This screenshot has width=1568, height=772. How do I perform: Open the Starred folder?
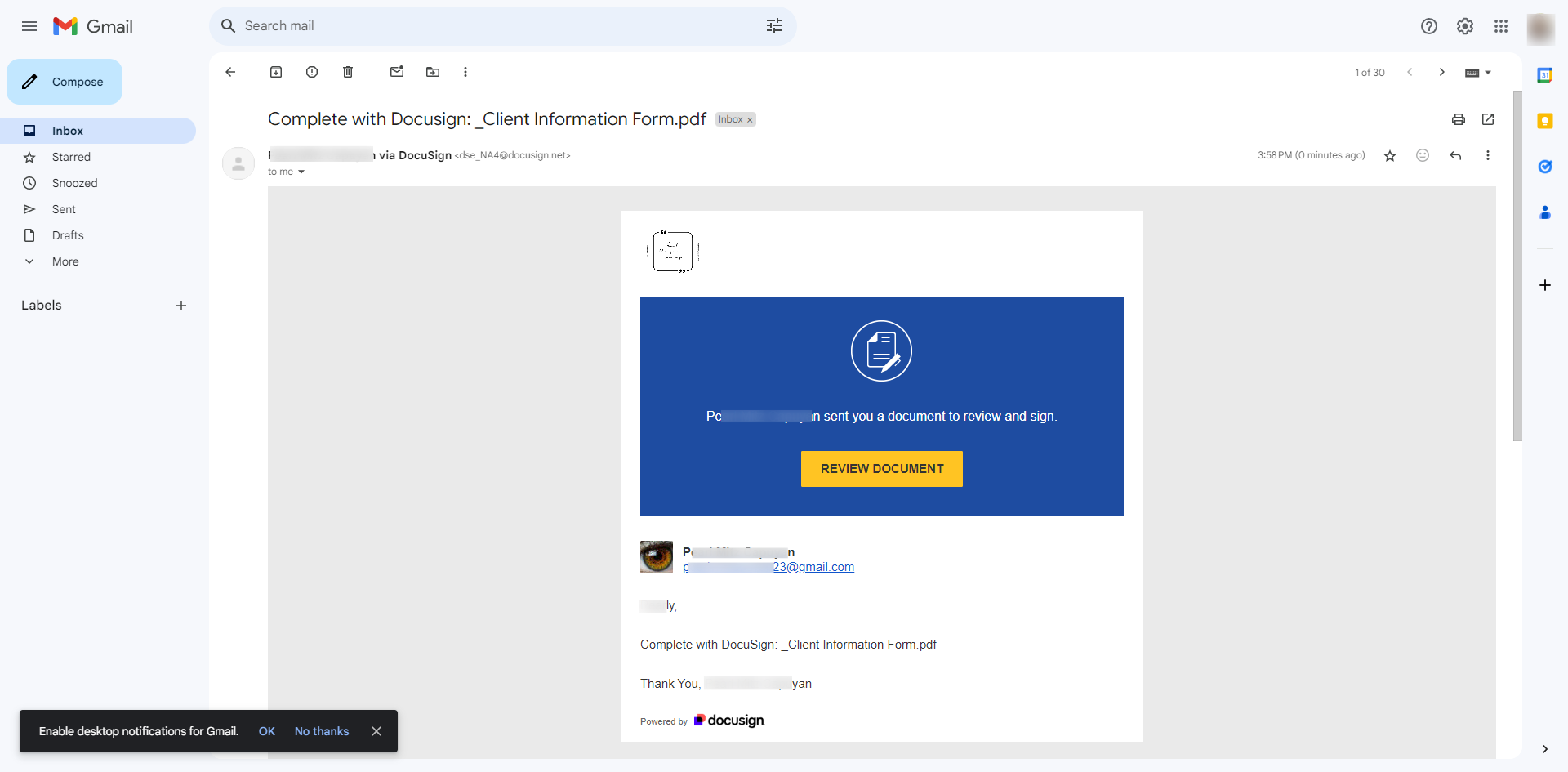[x=98, y=157]
